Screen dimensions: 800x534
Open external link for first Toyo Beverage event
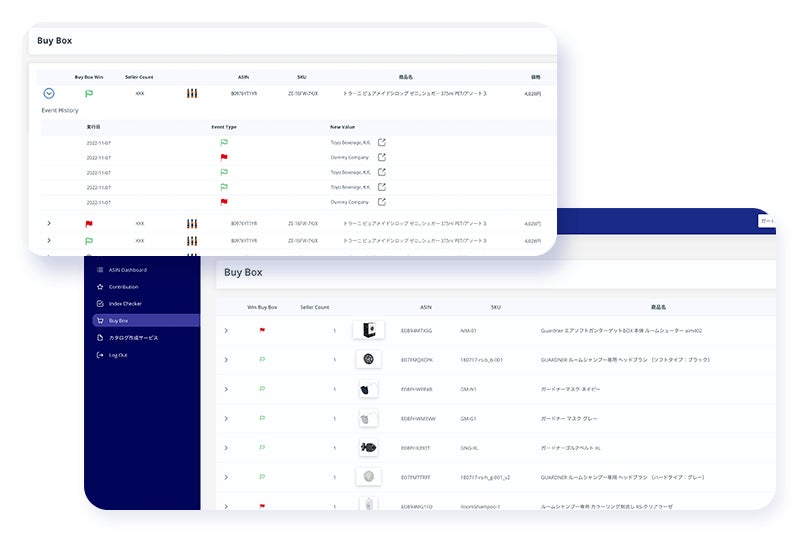pyautogui.click(x=382, y=142)
